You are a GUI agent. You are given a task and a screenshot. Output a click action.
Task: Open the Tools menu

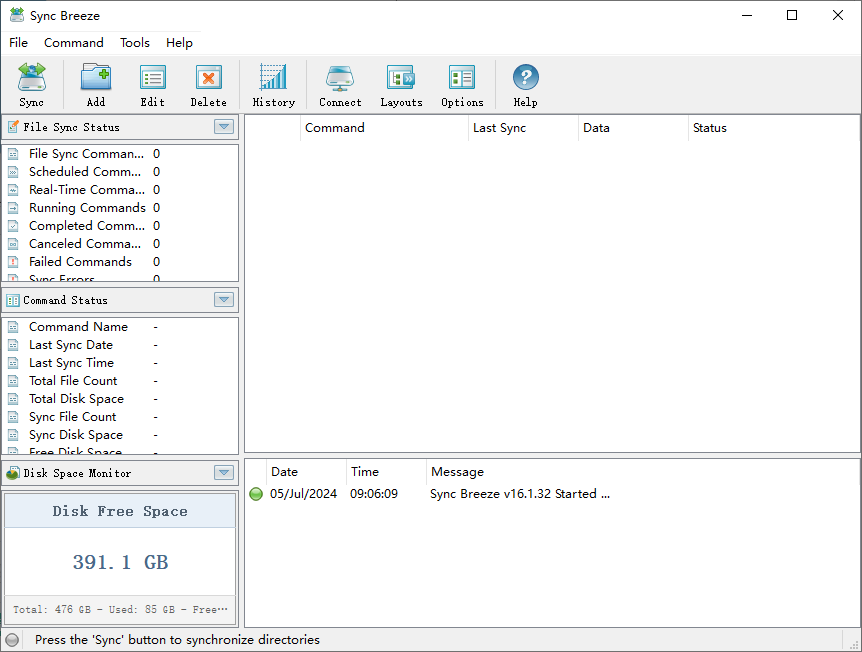(x=135, y=43)
